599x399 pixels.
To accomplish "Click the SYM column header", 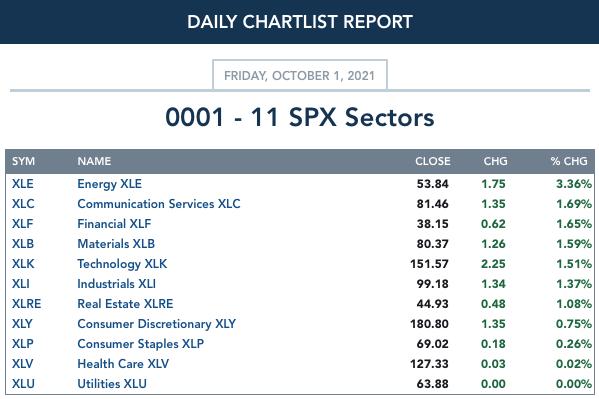I will [23, 161].
